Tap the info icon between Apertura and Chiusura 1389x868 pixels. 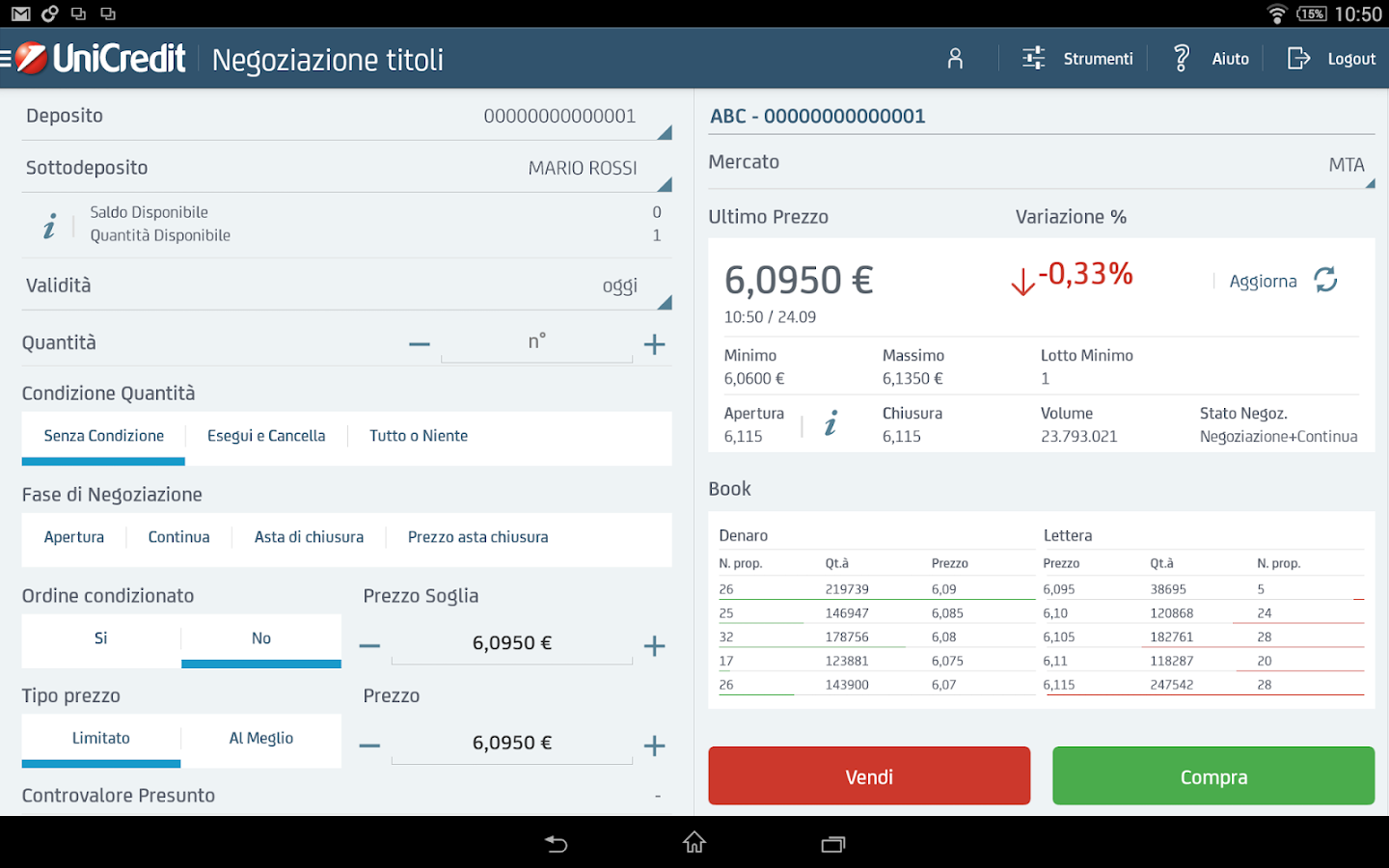click(831, 422)
